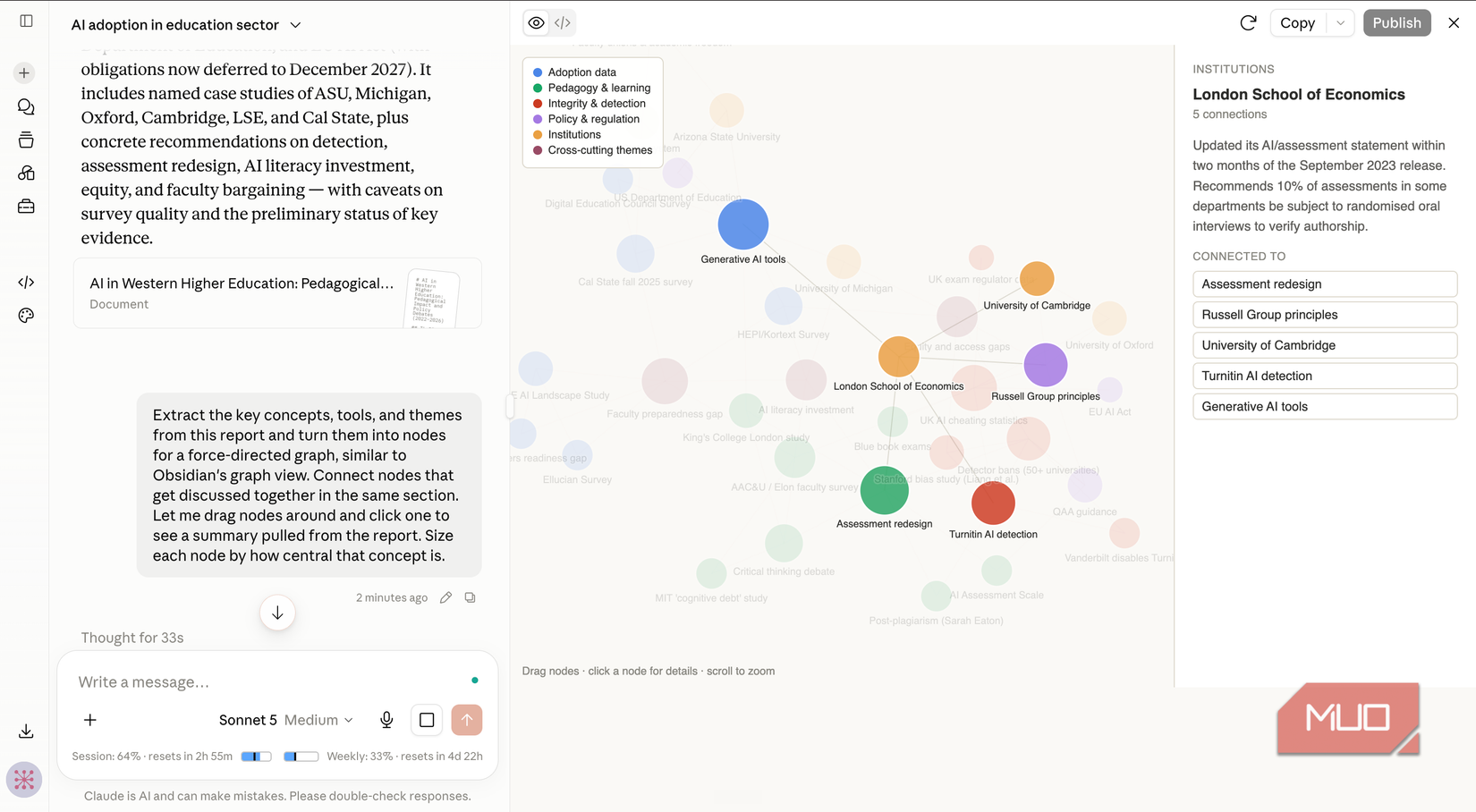Select the red Turnitin AI detection graph node
This screenshot has height=812, width=1476.
point(993,503)
